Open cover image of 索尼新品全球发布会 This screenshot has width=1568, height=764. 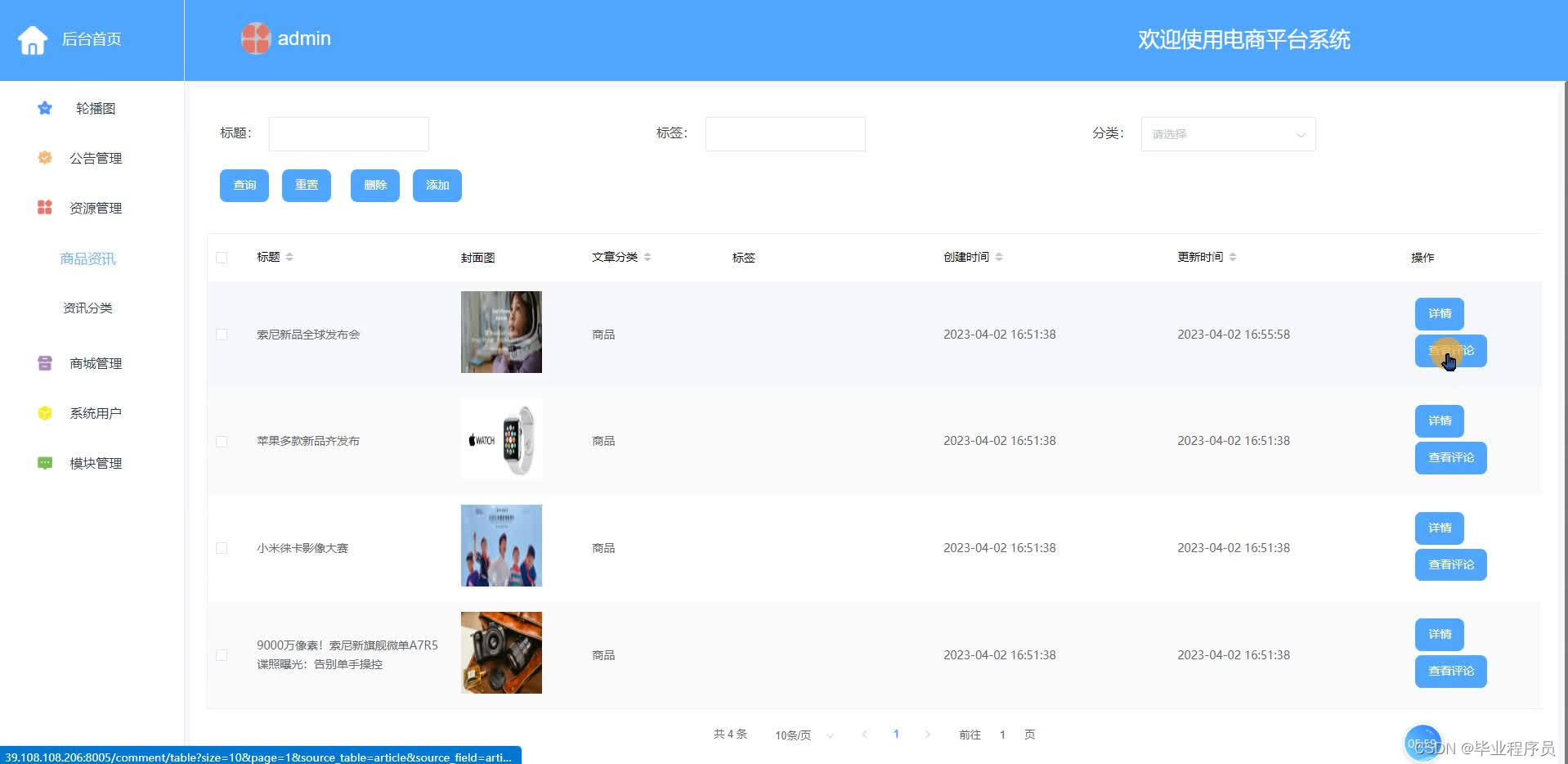pos(501,332)
